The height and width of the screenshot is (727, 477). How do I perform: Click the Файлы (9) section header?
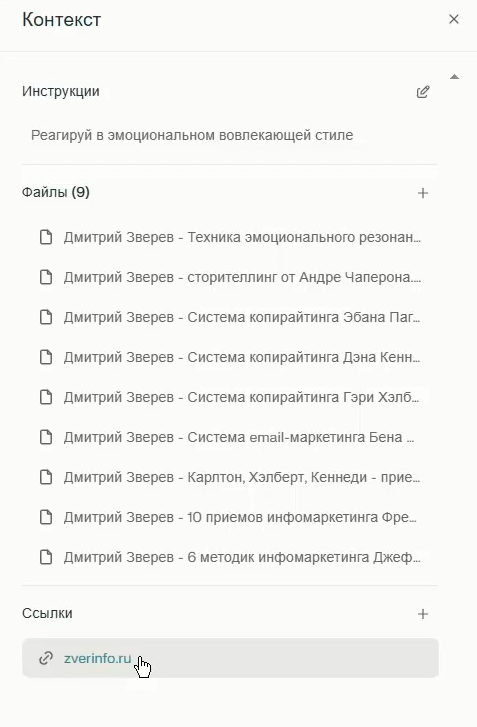pyautogui.click(x=56, y=192)
